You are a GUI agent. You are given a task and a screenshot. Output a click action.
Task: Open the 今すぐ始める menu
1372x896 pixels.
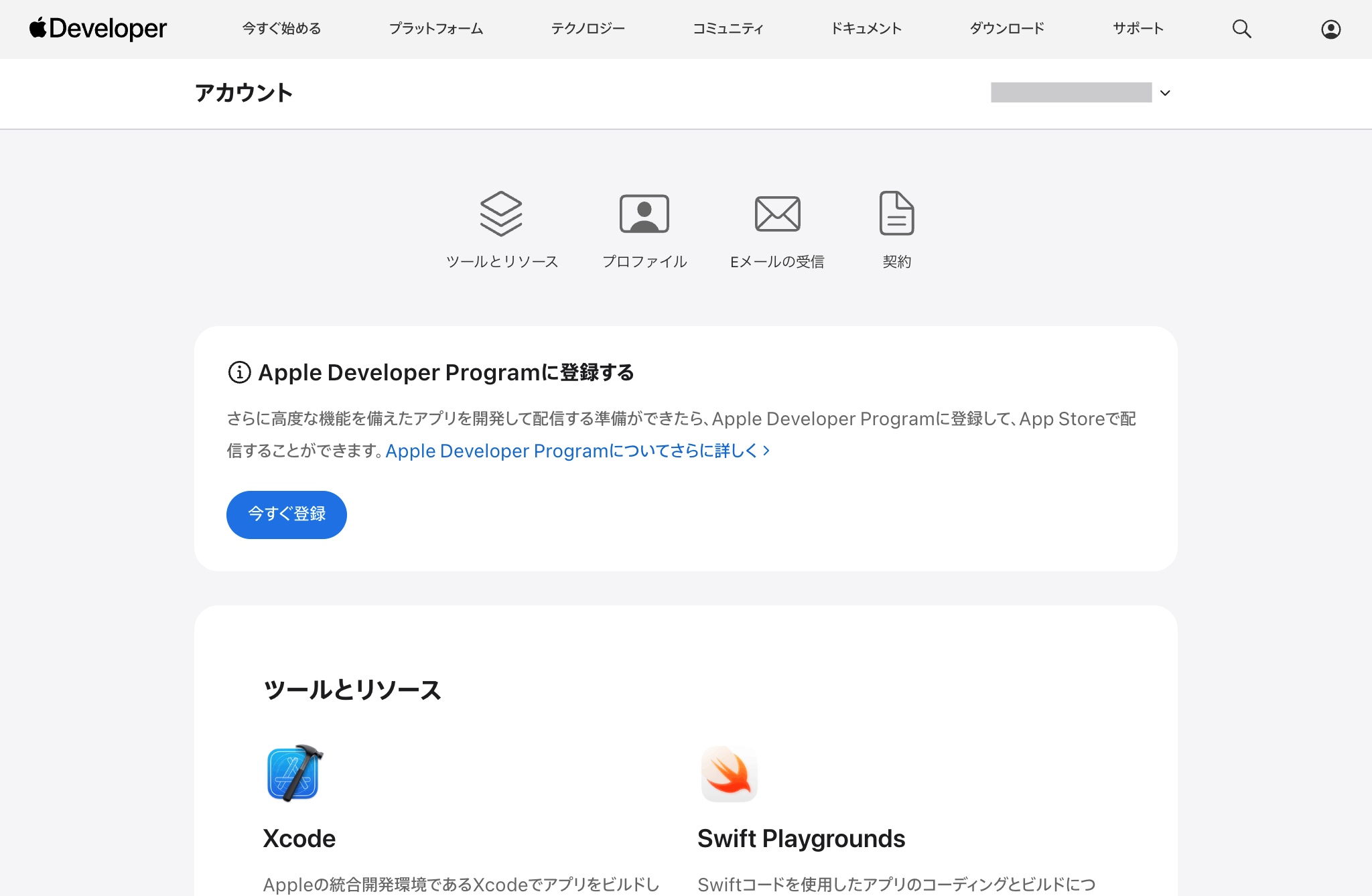(x=281, y=29)
